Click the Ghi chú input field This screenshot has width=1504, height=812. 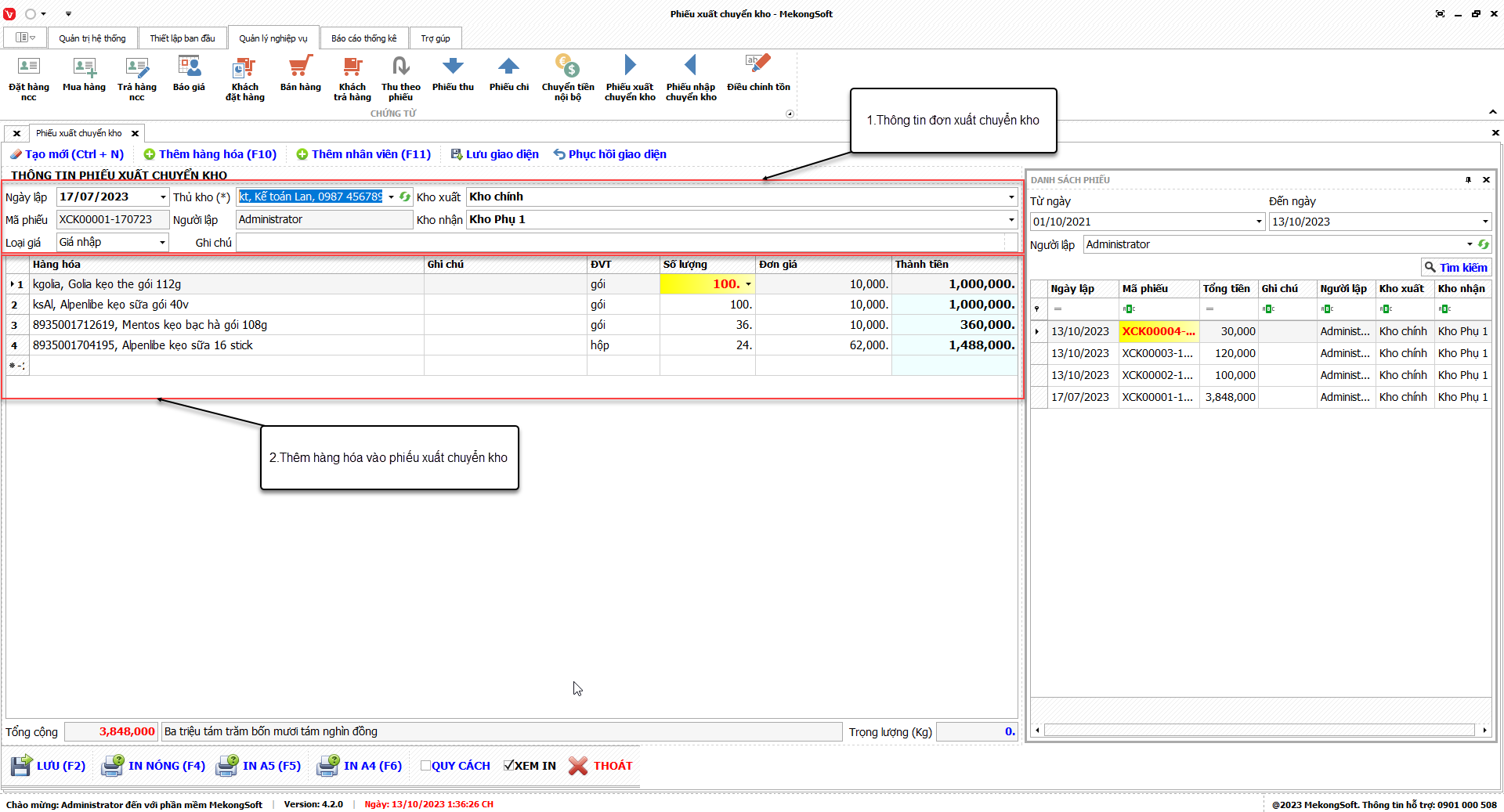(619, 243)
